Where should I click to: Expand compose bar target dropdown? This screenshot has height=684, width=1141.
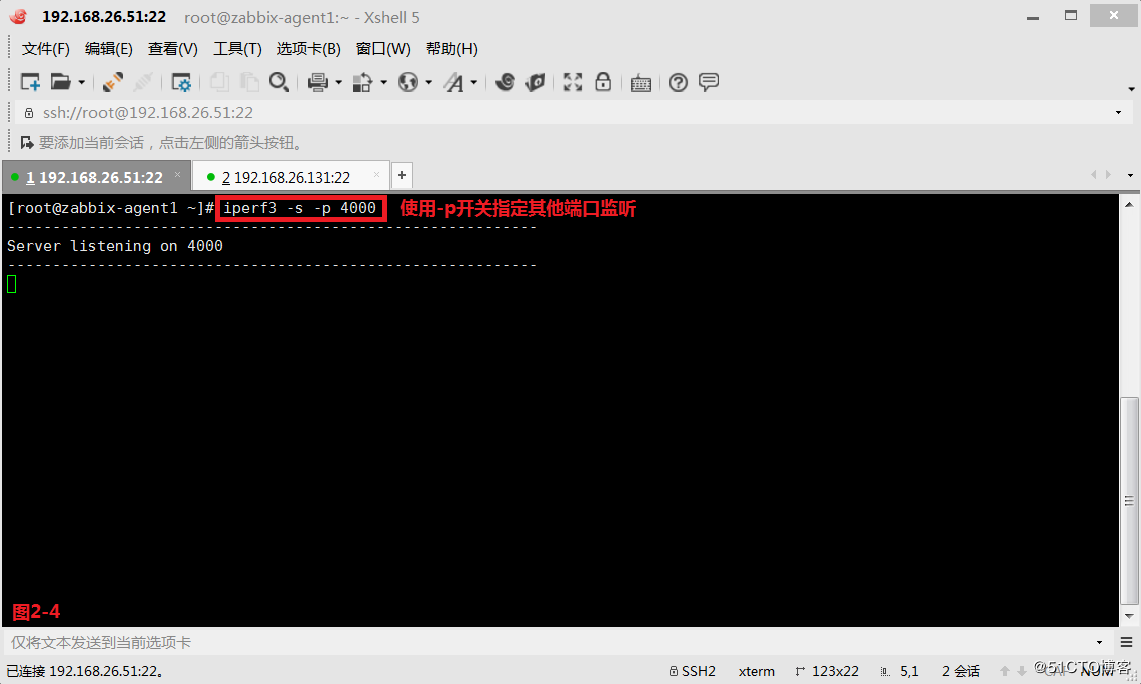(1100, 643)
